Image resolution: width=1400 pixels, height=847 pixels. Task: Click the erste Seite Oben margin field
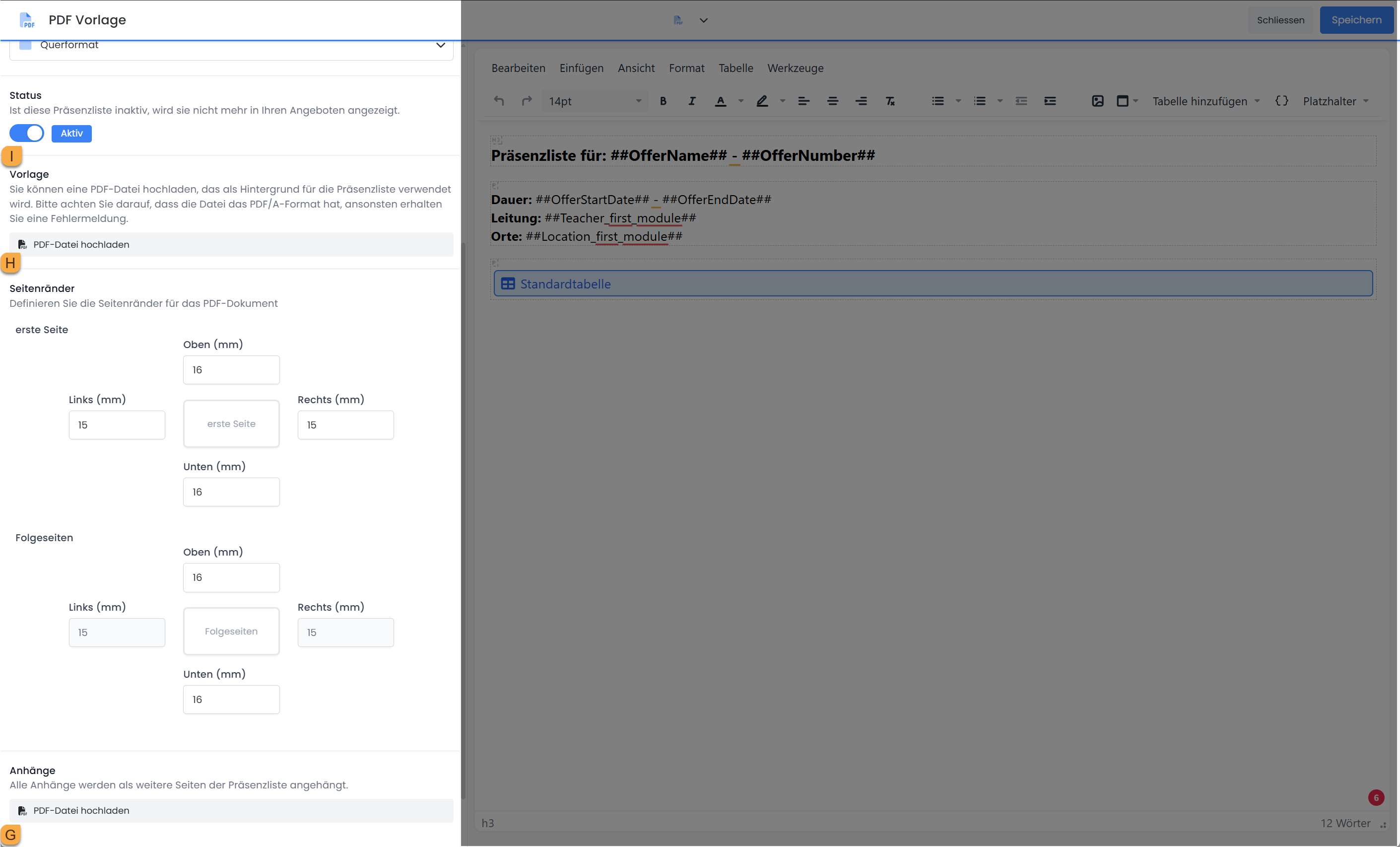[x=231, y=370]
